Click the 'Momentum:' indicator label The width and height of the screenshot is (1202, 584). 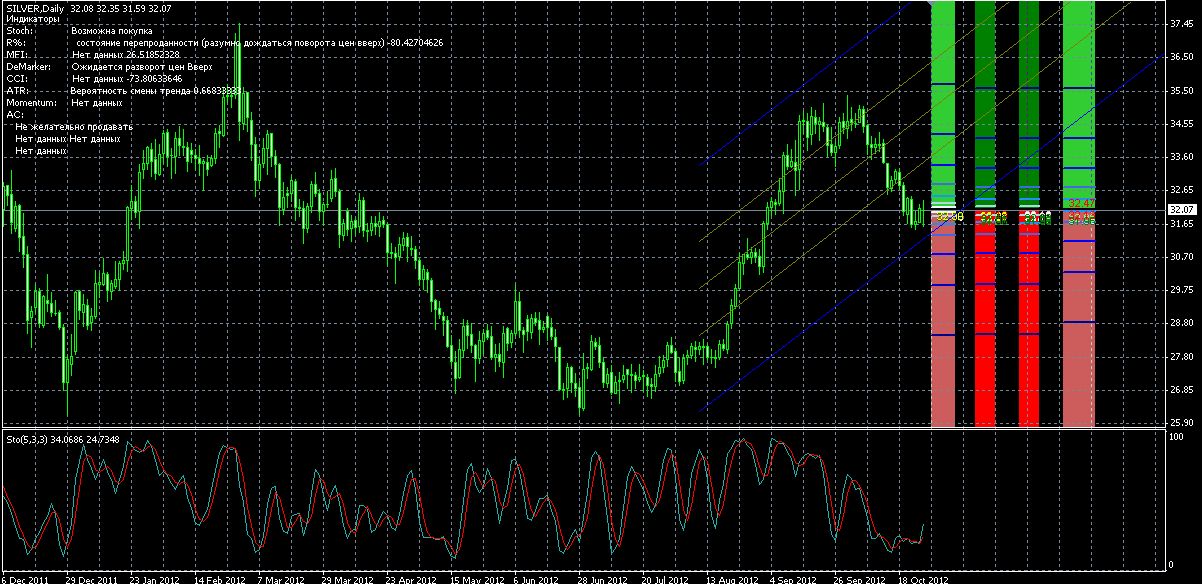tap(30, 103)
